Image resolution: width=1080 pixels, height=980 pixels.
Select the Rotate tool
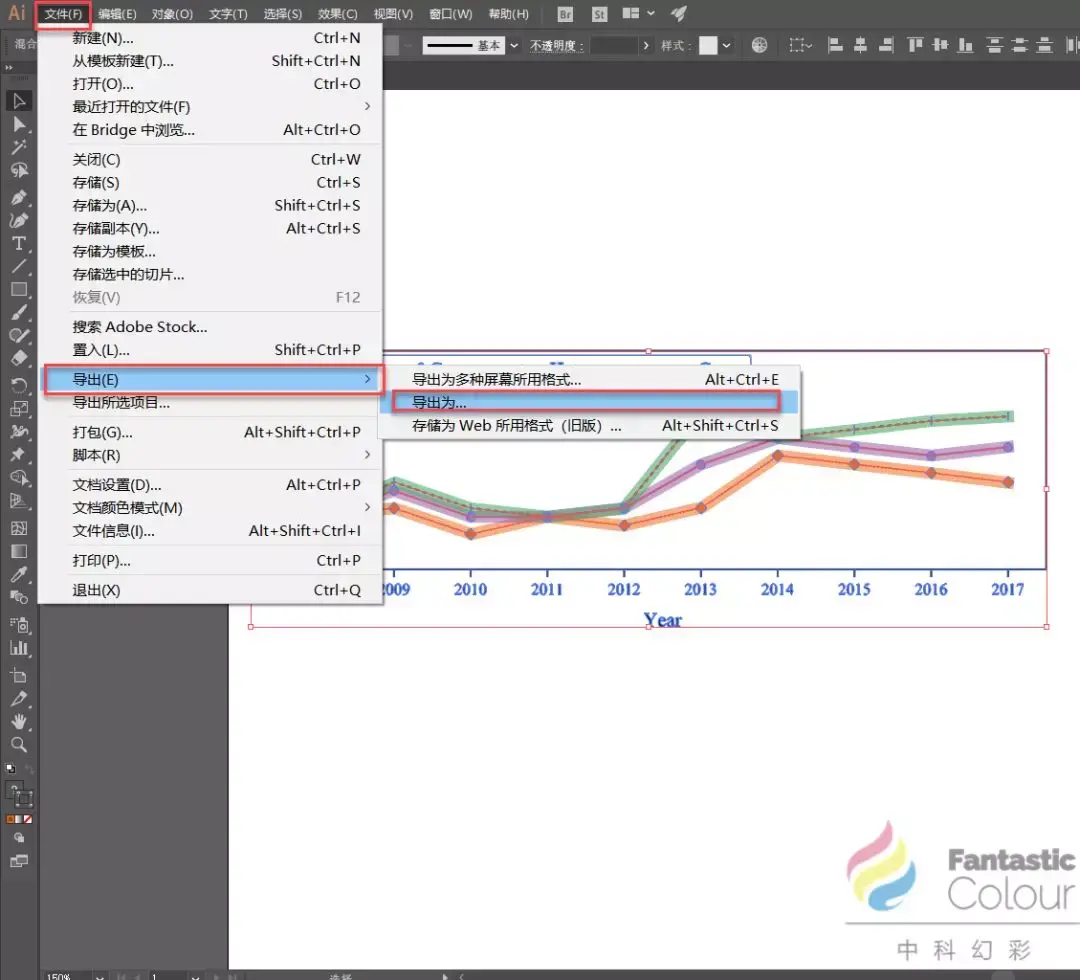click(19, 385)
